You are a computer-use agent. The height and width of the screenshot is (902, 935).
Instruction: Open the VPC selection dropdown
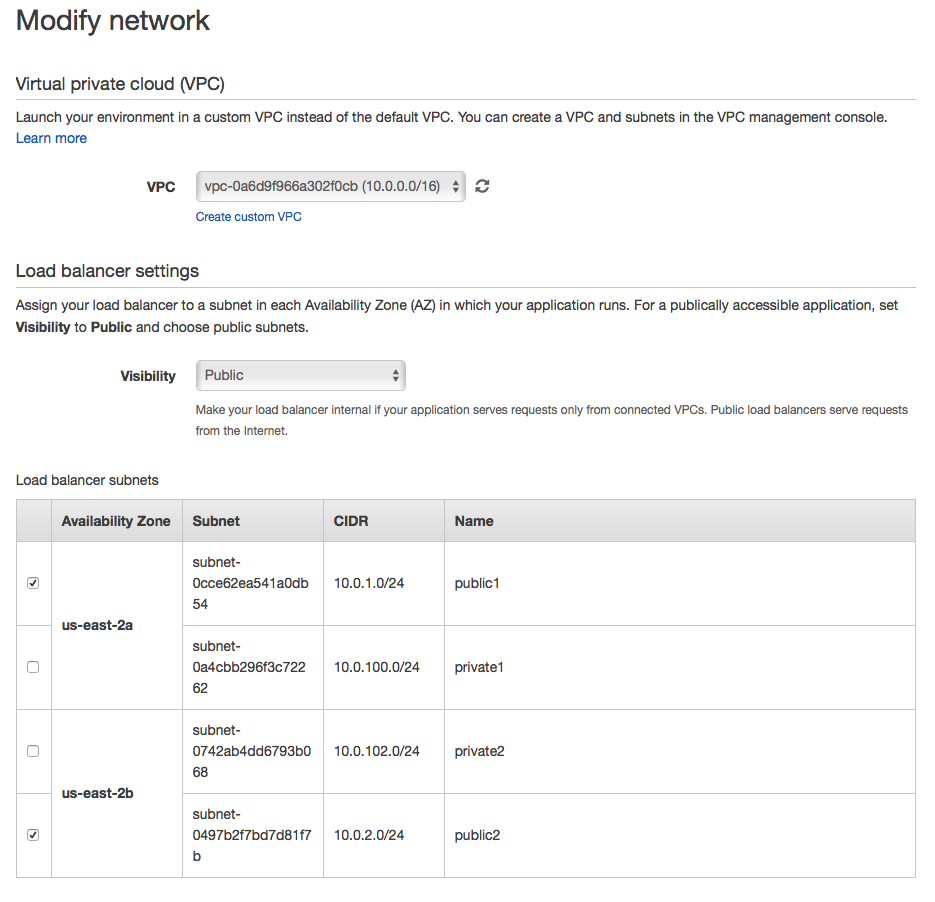point(330,186)
